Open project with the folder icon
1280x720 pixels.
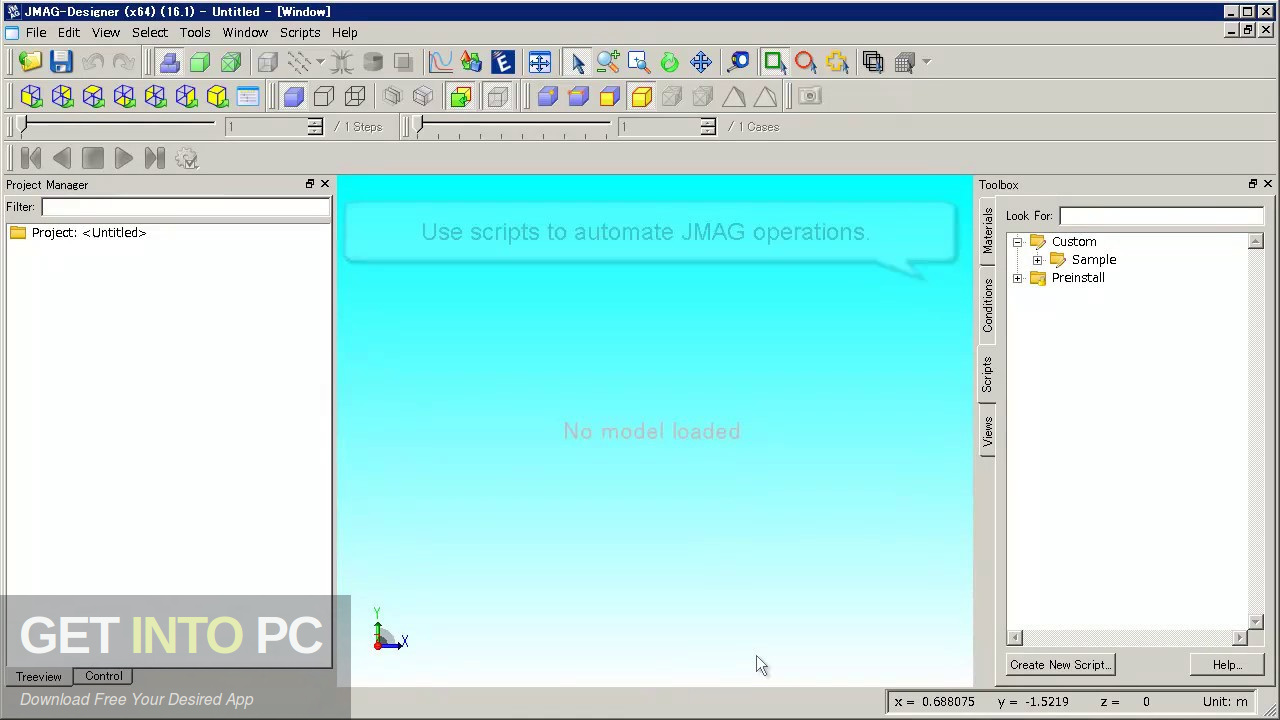coord(30,62)
